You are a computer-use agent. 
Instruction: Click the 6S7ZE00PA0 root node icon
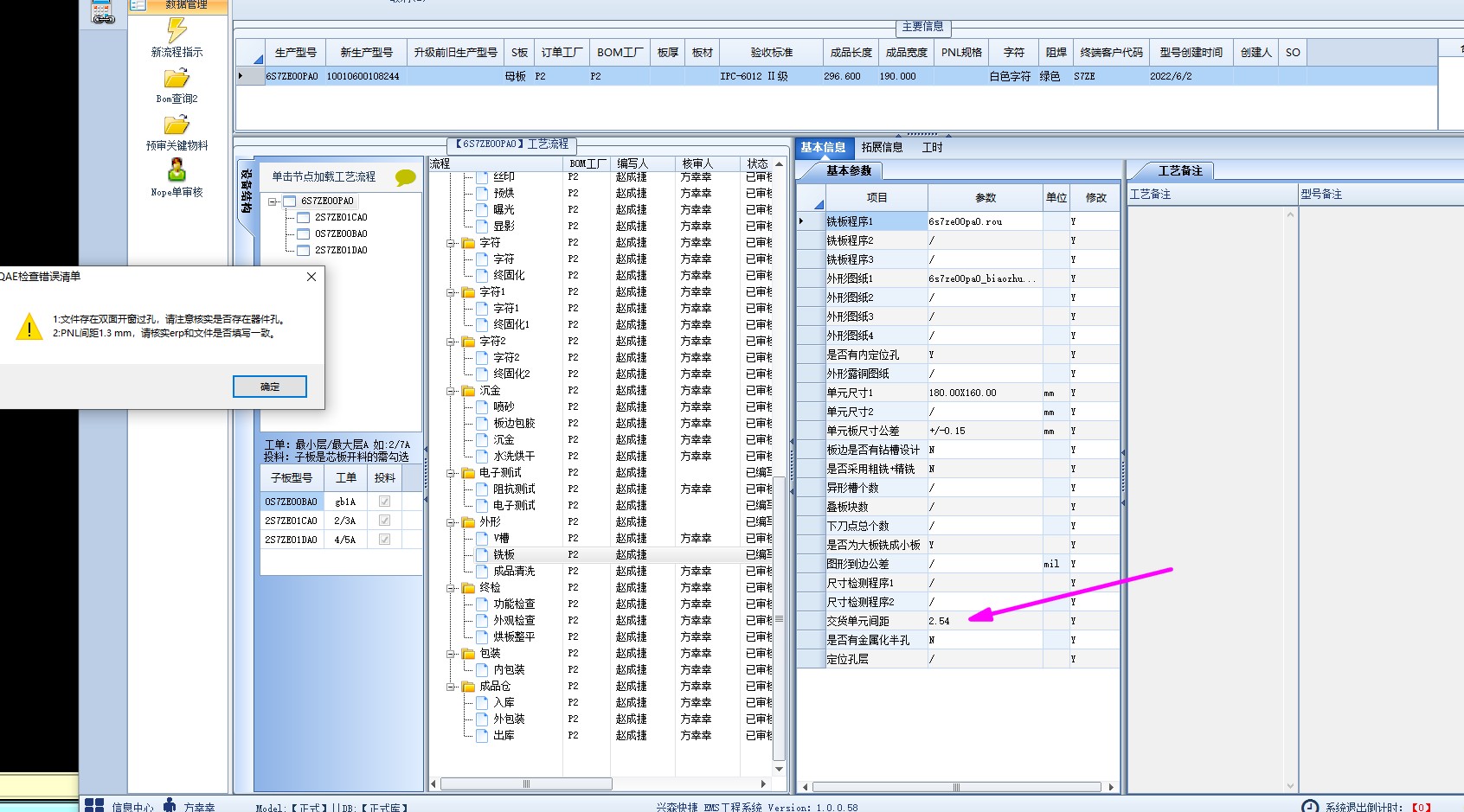(x=290, y=201)
